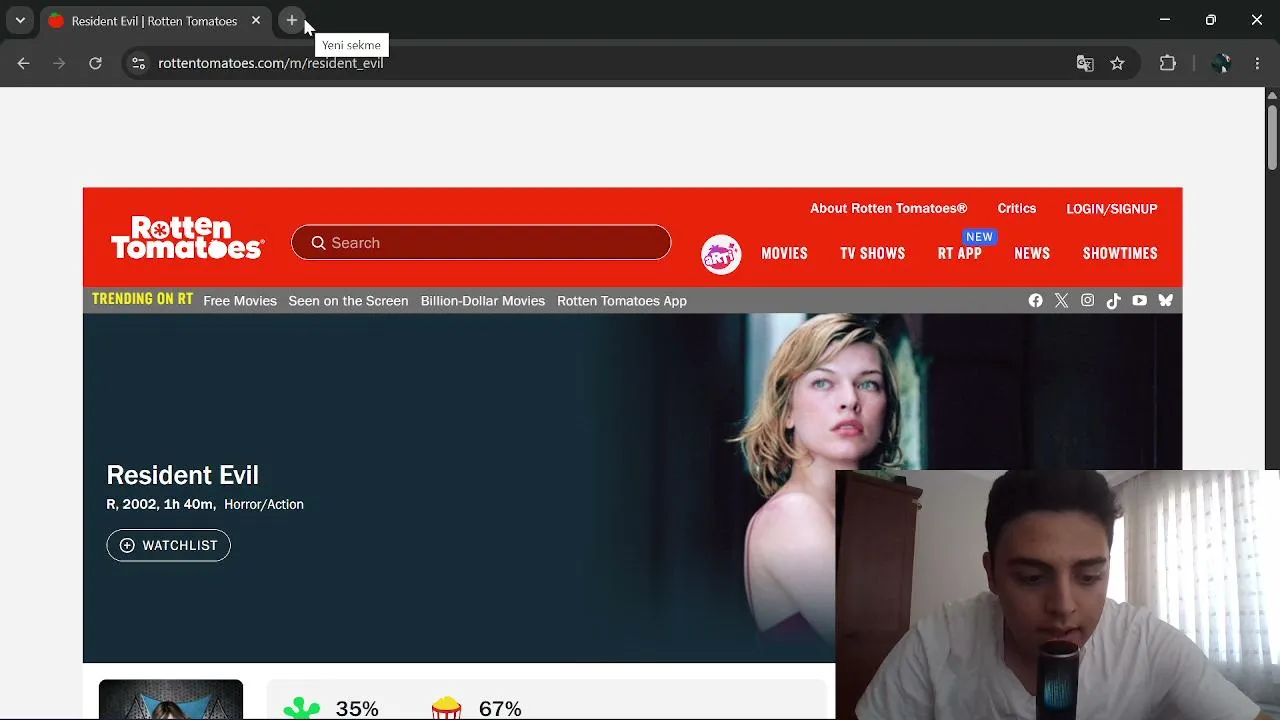This screenshot has height=720, width=1280.
Task: Open the browser extensions puzzle icon
Action: click(x=1167, y=63)
